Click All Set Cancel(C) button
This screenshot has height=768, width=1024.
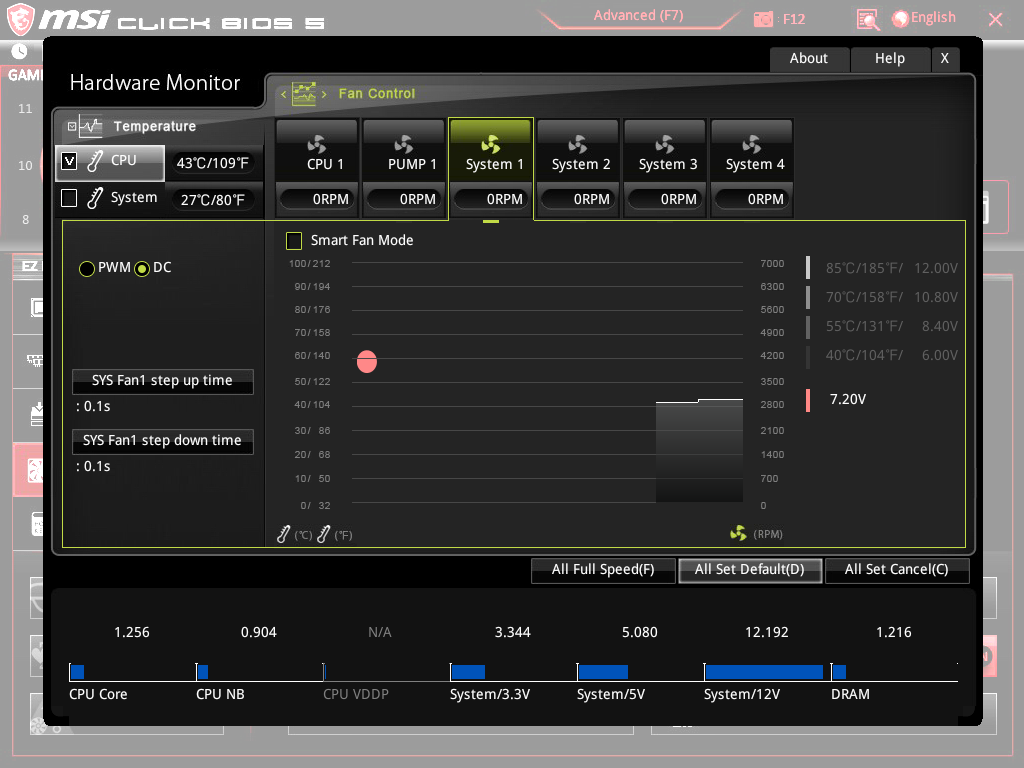coord(897,569)
